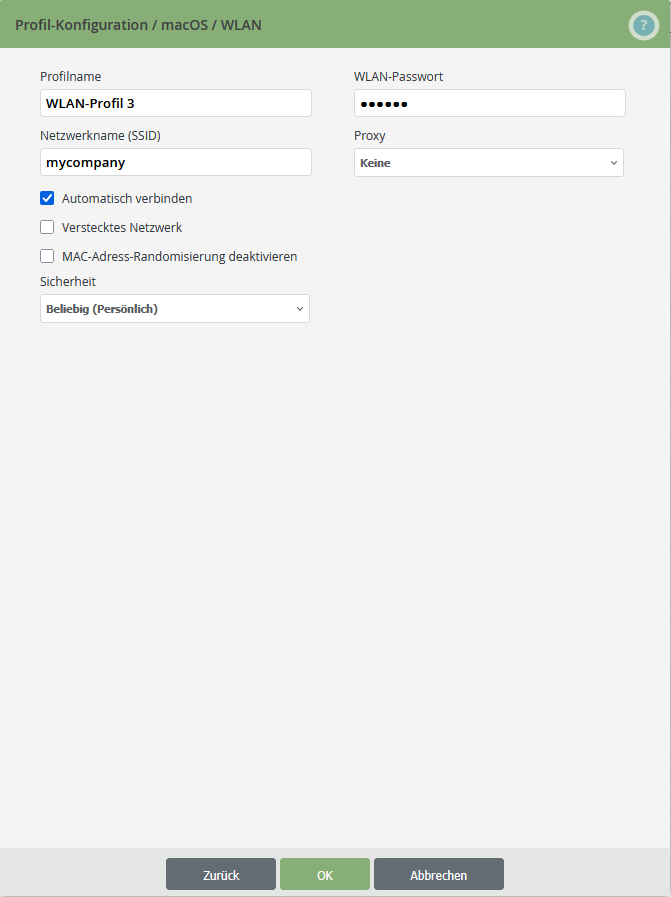Cancel the configuration with Abbrechen
The width and height of the screenshot is (671, 897).
tap(438, 873)
